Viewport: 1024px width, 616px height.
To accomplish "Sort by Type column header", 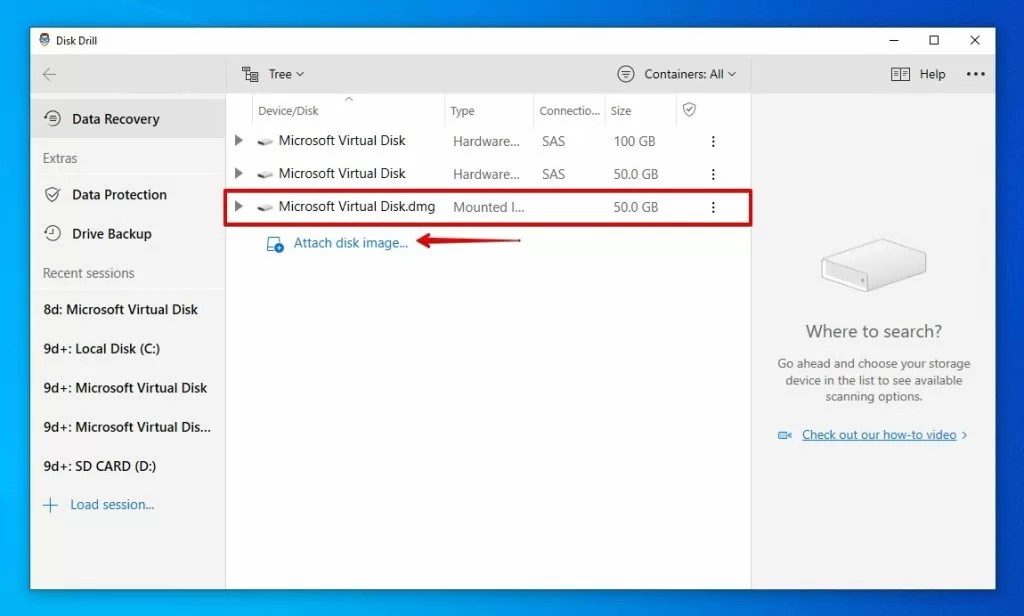I will 462,111.
